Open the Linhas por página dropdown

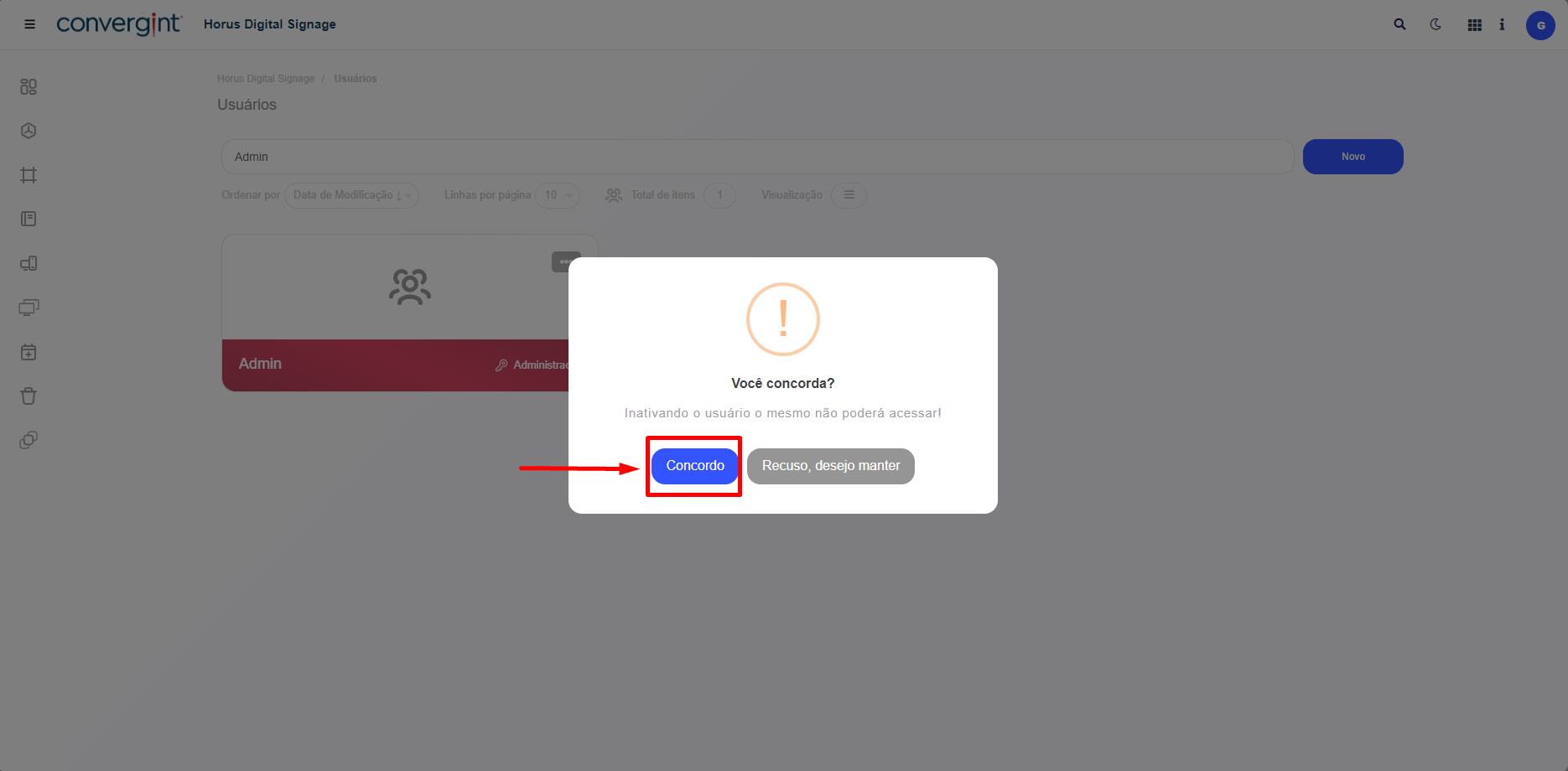pos(558,195)
